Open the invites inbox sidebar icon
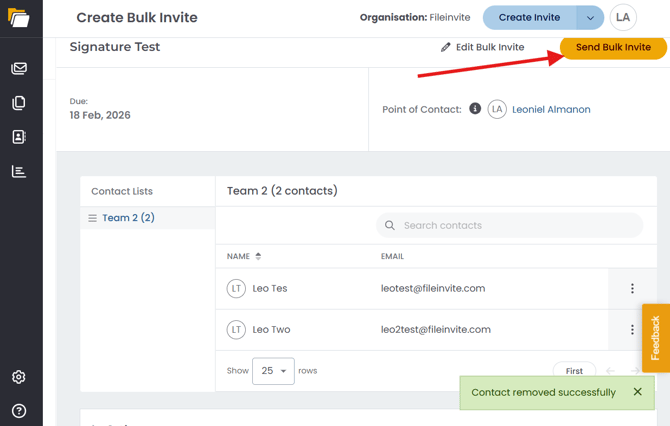This screenshot has width=670, height=426. 19,68
